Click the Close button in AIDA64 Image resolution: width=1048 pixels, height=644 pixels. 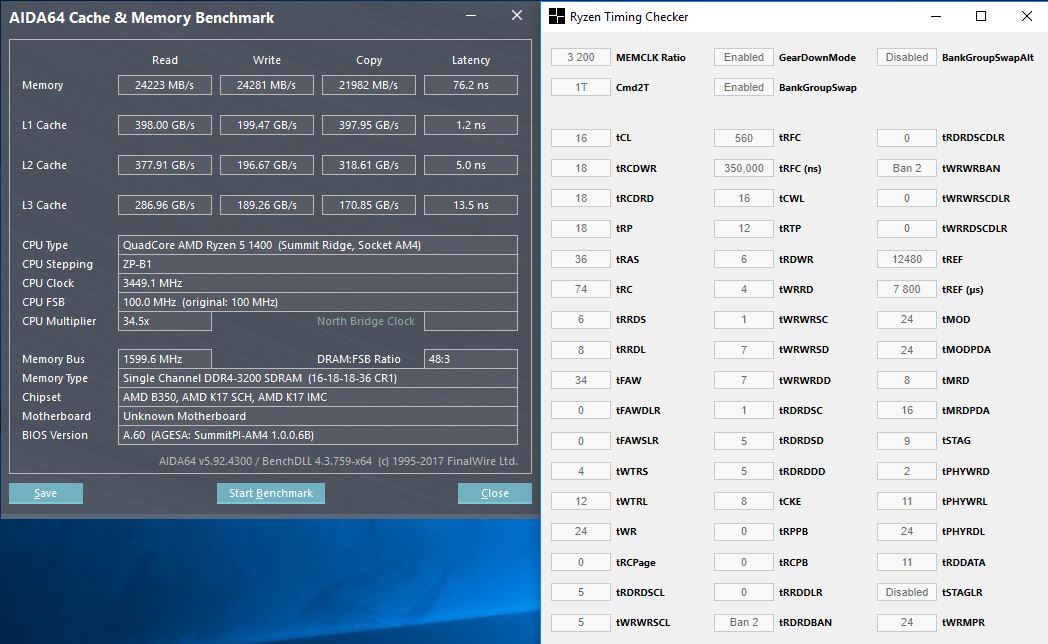tap(495, 493)
